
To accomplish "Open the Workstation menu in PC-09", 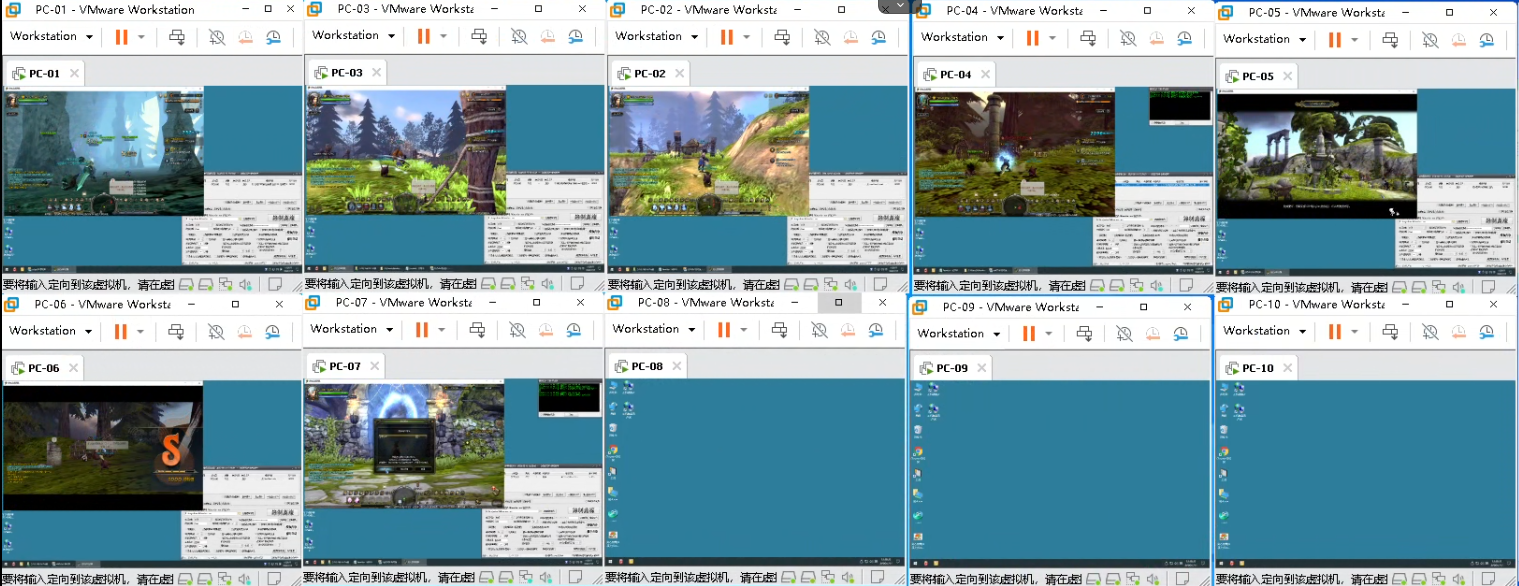I will tap(959, 334).
